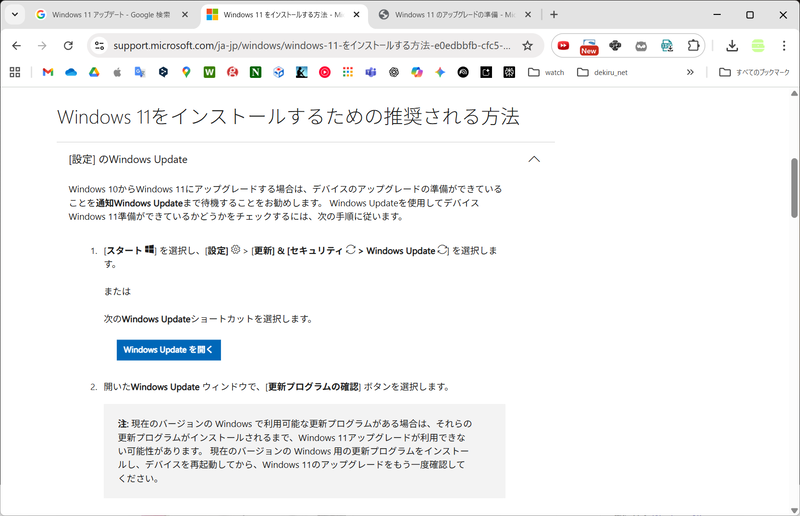Screen dimensions: 800x516
Task: Open the apps grid shortcut in bookmarks bar
Action: (15, 72)
